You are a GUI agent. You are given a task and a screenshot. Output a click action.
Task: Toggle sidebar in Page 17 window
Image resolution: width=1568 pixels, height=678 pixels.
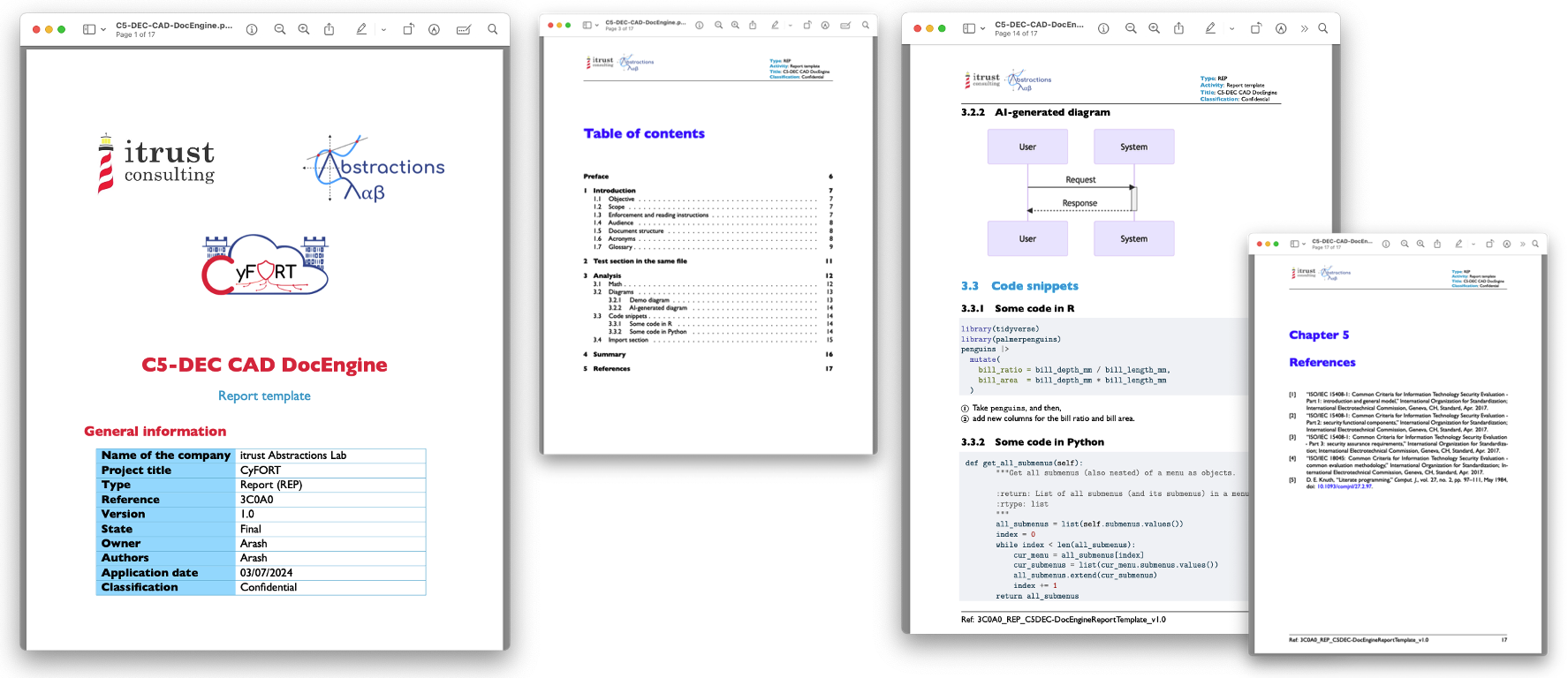1294,244
